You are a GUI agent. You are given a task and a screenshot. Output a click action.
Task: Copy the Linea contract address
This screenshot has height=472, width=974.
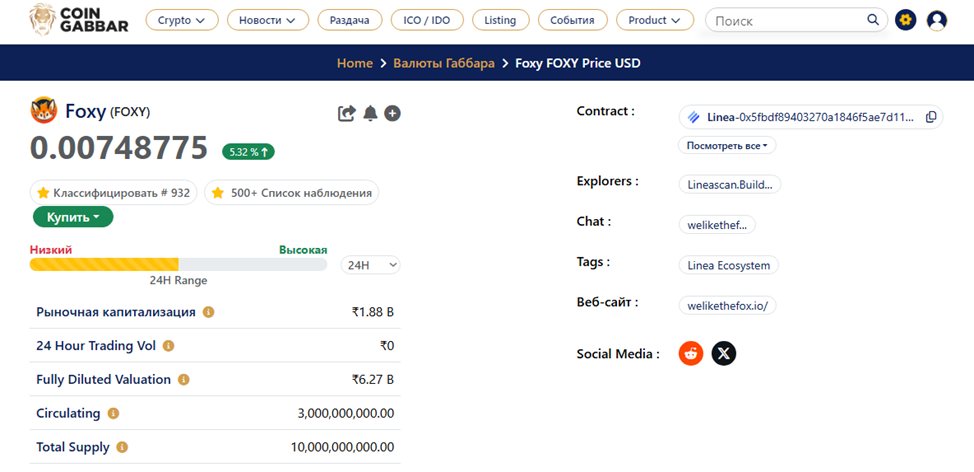click(931, 117)
